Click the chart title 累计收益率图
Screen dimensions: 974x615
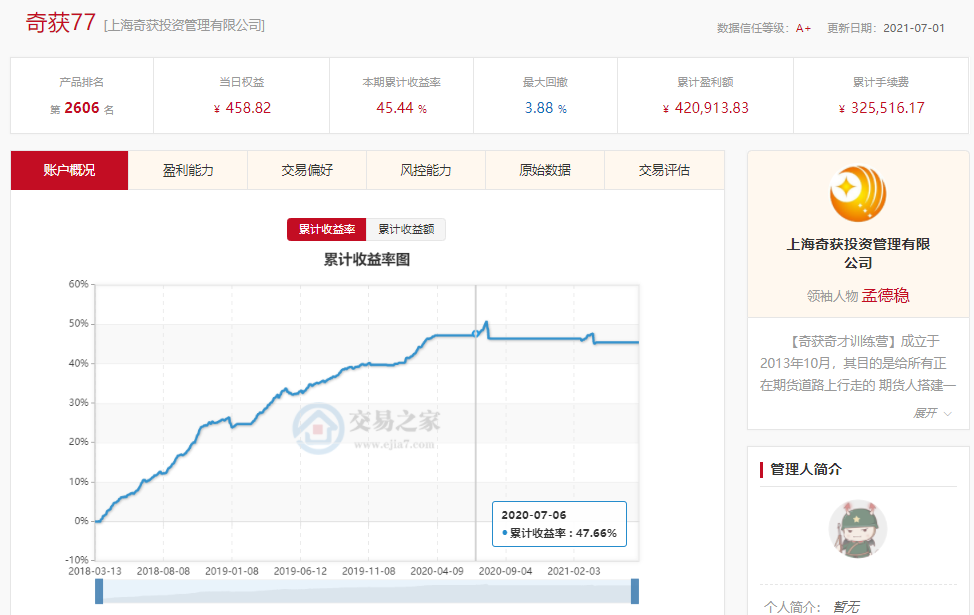[366, 260]
